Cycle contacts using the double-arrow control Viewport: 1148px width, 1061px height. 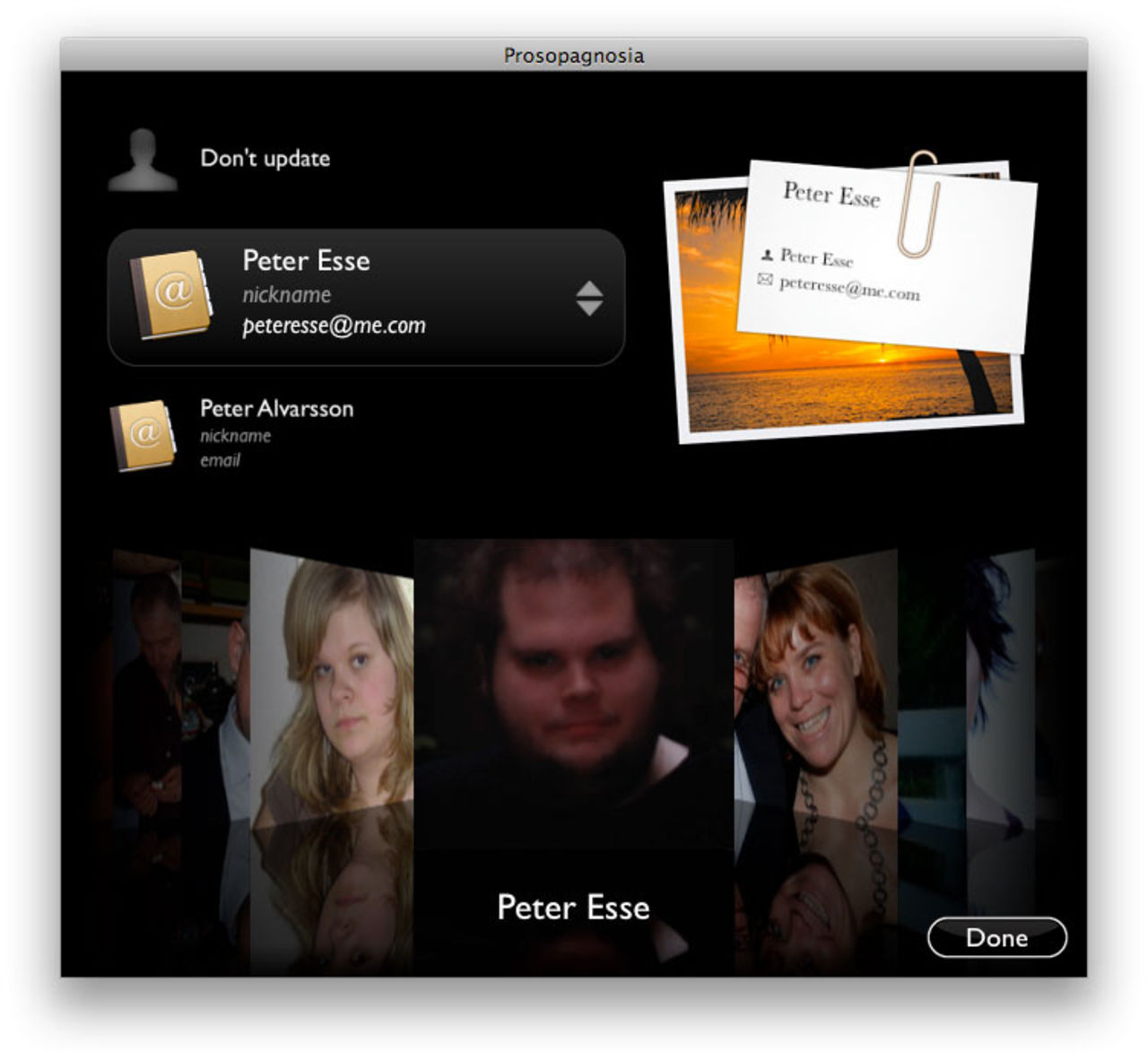click(x=589, y=297)
